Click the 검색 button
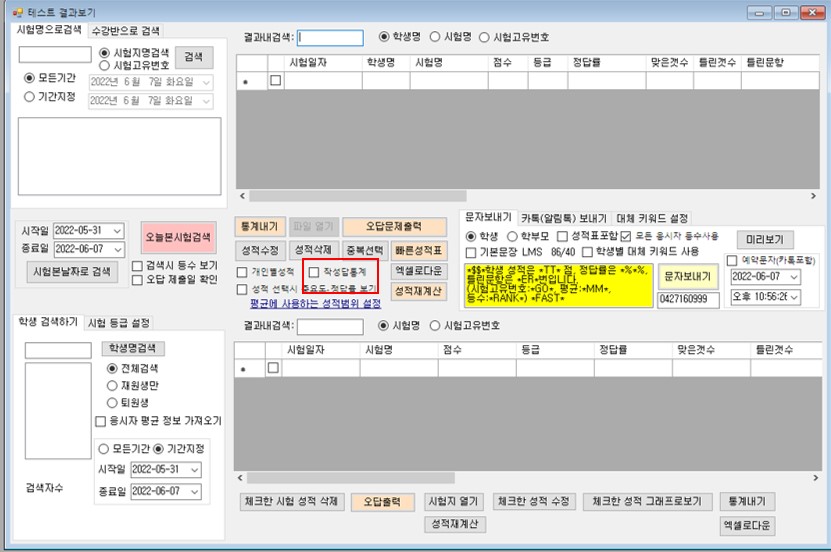Image resolution: width=831 pixels, height=552 pixels. coord(194,57)
